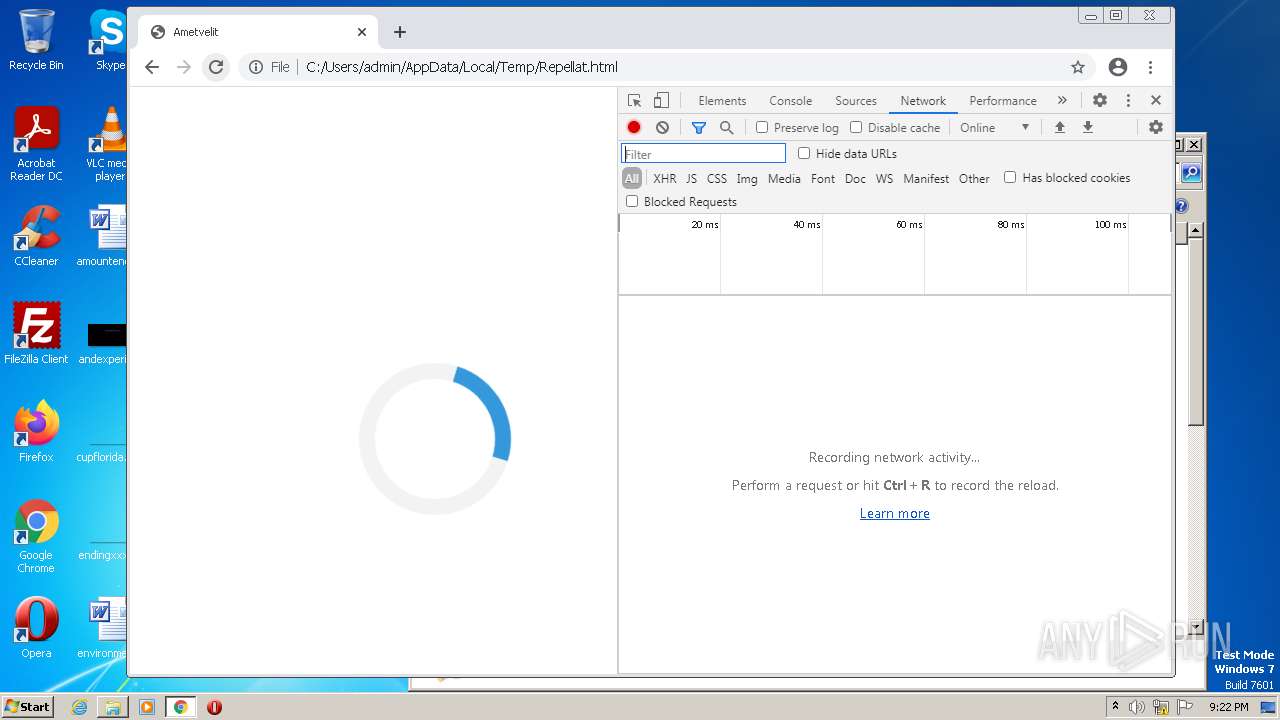Screen dimensions: 1280x720
Task: Filter requests by XHR
Action: (665, 179)
